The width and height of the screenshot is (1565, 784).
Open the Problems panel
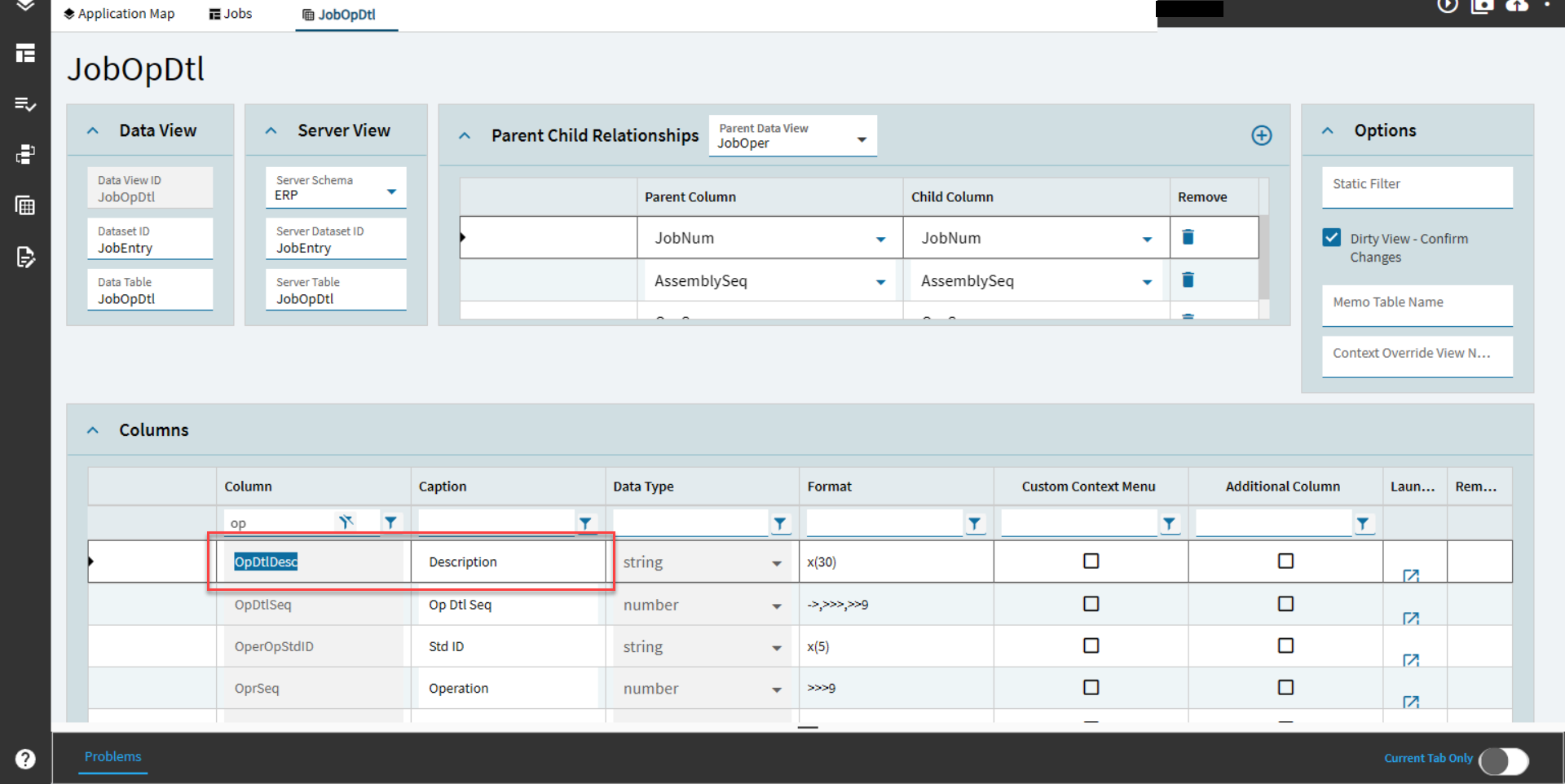(x=112, y=756)
